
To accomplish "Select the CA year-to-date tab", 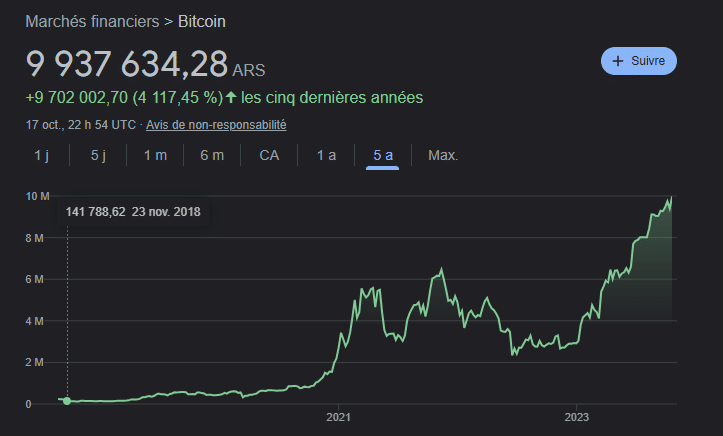I will [x=269, y=155].
